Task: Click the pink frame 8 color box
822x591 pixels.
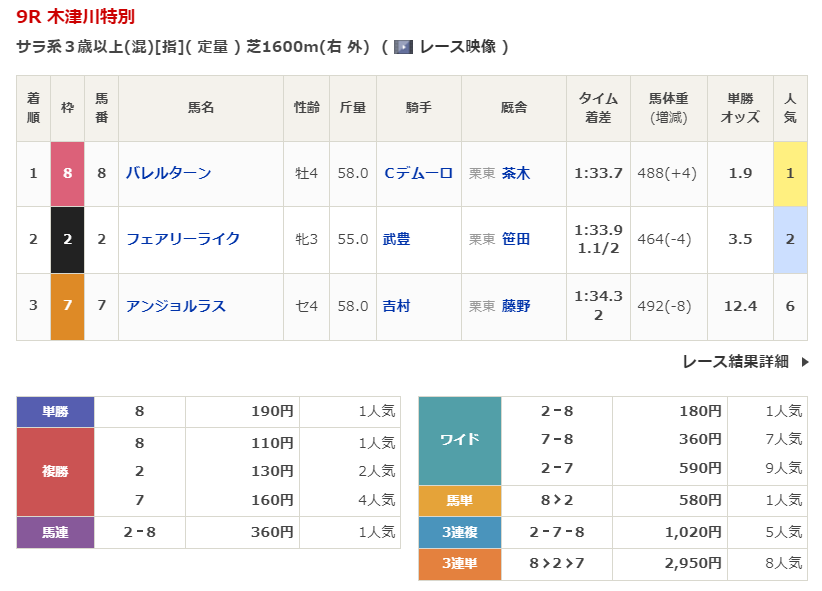Action: [x=68, y=173]
